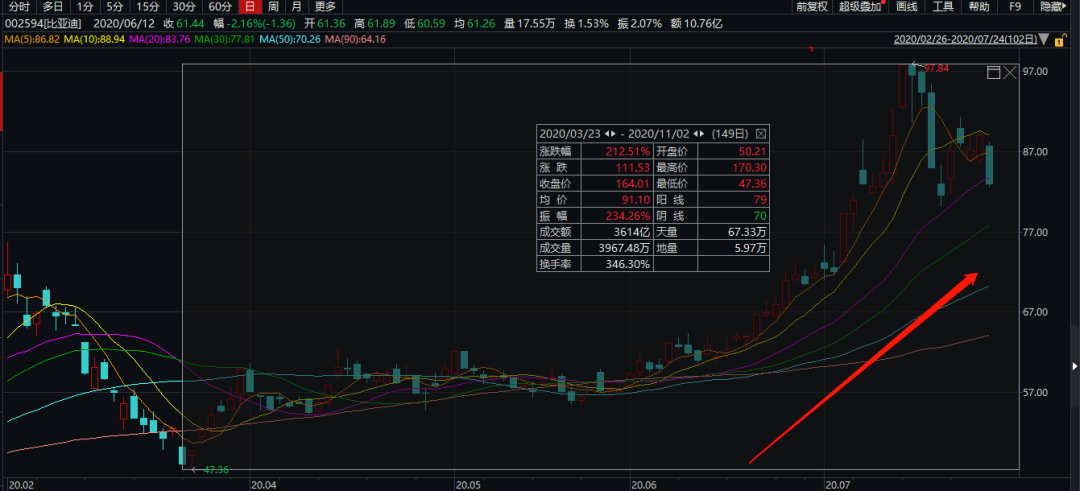This screenshot has height=491, width=1080.
Task: Select the 周 weekly period tab
Action: pyautogui.click(x=273, y=7)
